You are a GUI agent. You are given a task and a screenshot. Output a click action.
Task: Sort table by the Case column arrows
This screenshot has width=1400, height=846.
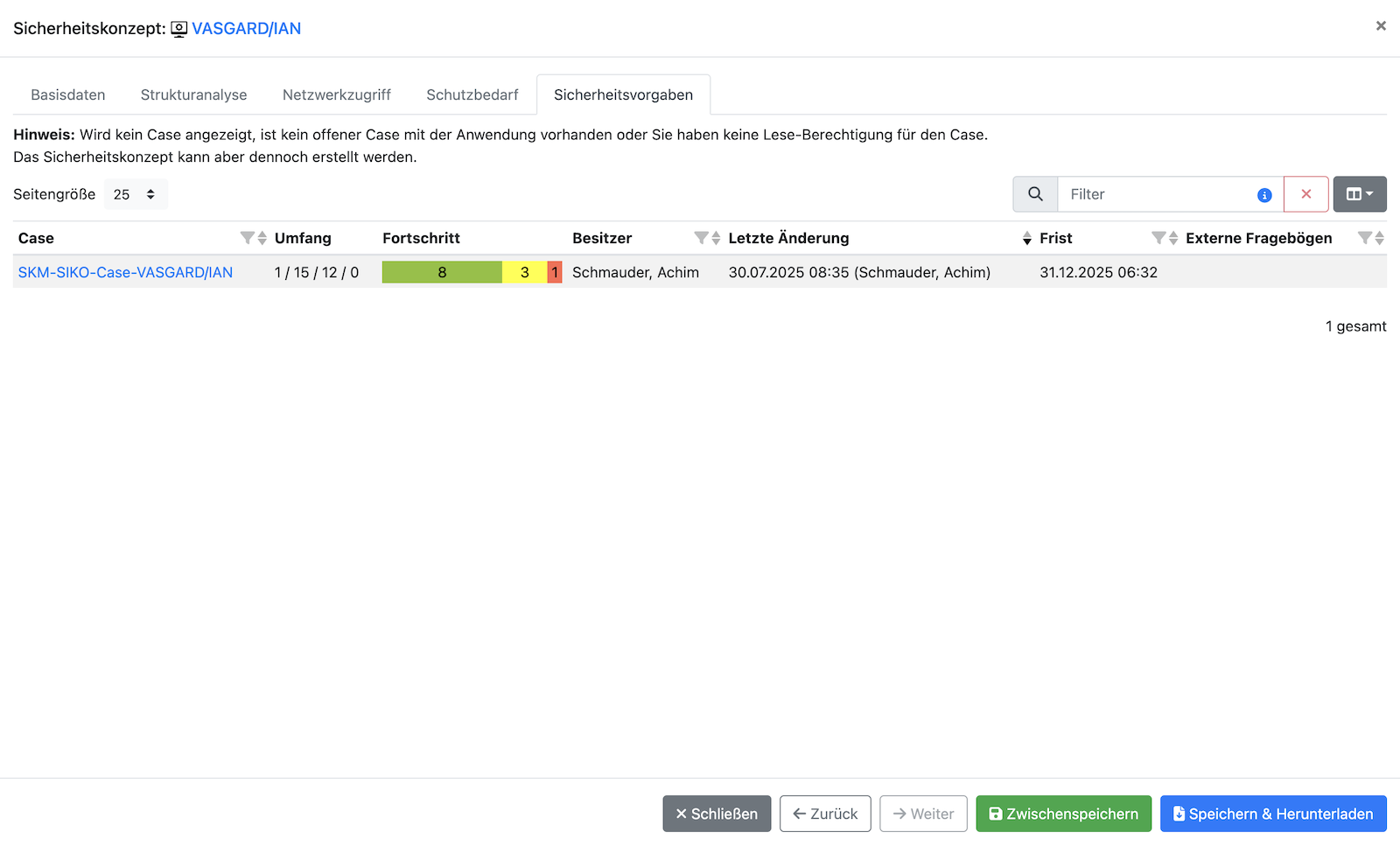point(262,238)
